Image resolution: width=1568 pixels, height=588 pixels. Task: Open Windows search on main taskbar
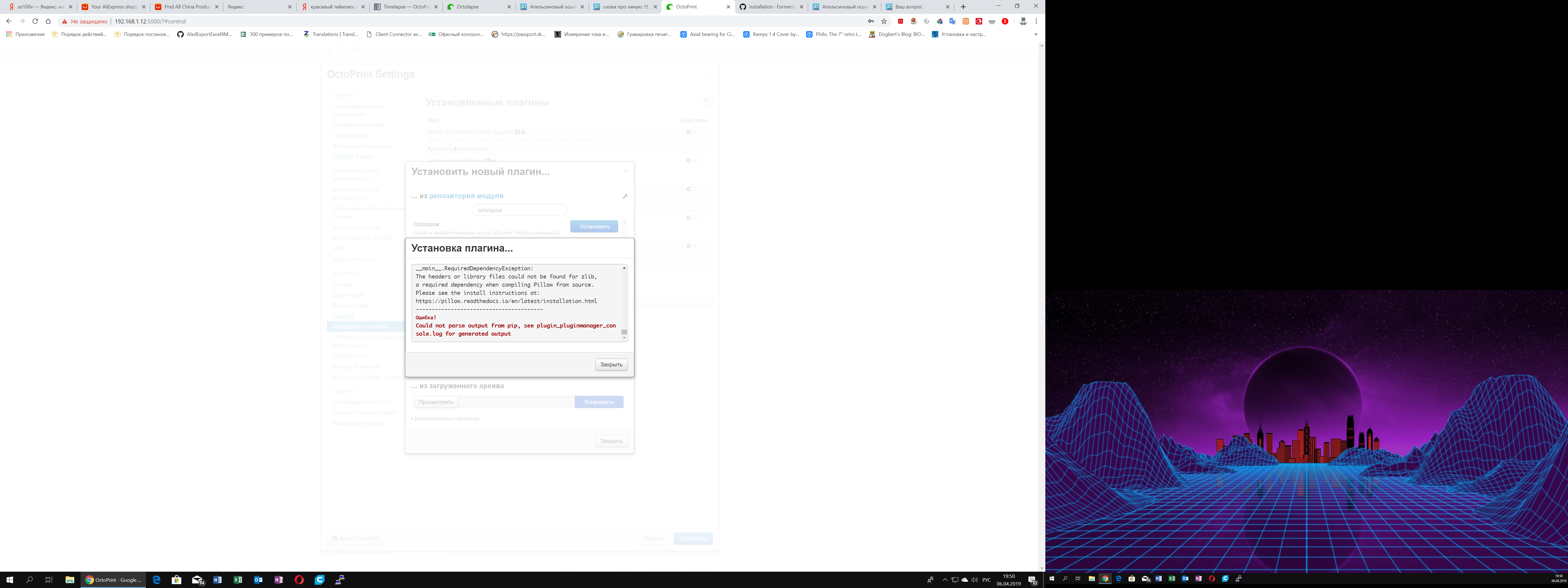[29, 580]
